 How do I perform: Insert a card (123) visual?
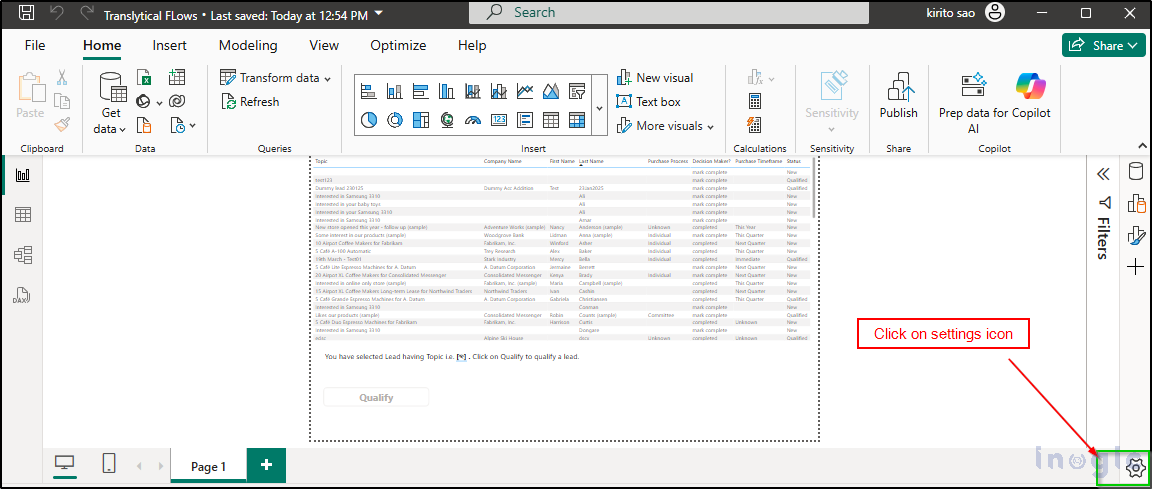pos(499,119)
